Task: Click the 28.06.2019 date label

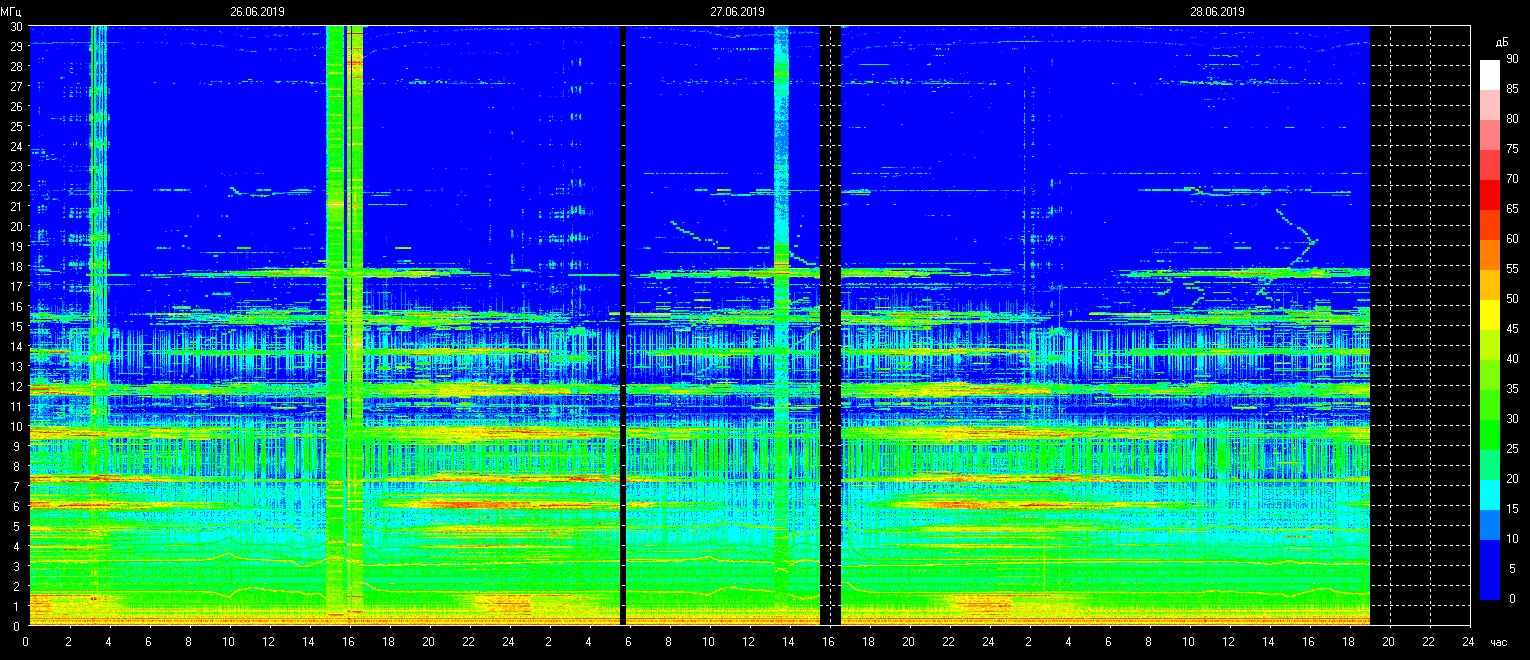Action: 1217,12
